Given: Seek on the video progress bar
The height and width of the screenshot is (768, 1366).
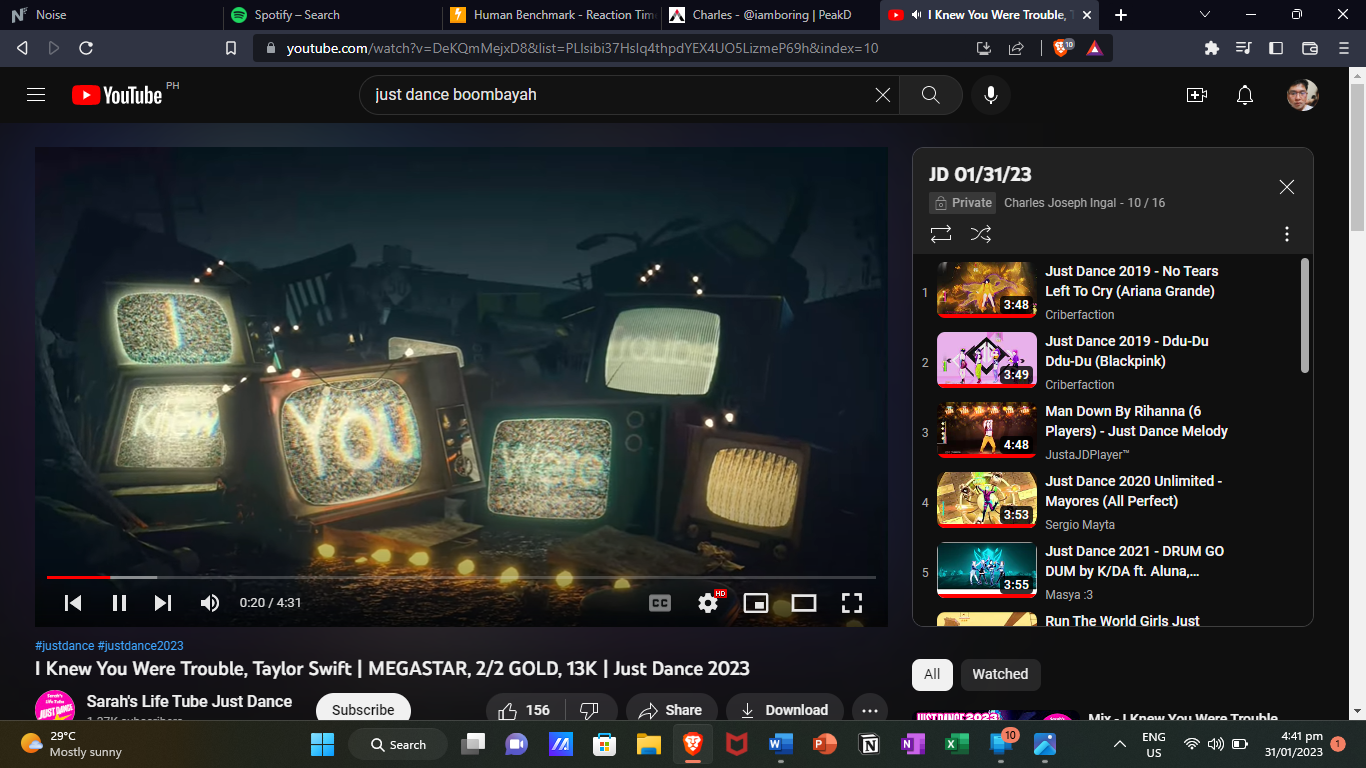Looking at the screenshot, I should coord(461,577).
